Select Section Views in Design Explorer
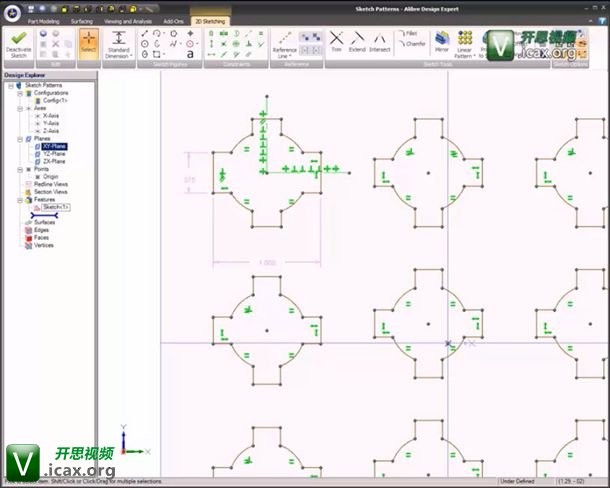The width and height of the screenshot is (610, 488). pyautogui.click(x=51, y=192)
